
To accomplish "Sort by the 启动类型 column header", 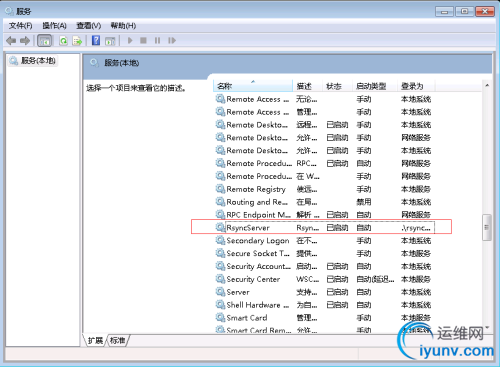I will [x=375, y=86].
